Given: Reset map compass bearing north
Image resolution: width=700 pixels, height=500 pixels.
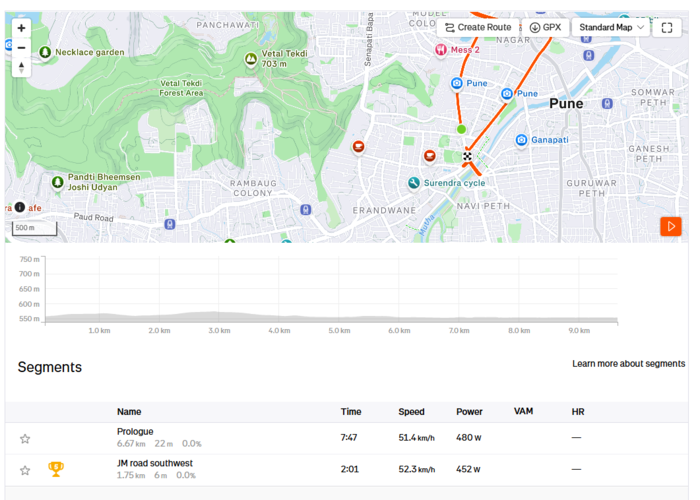Looking at the screenshot, I should (x=21, y=67).
